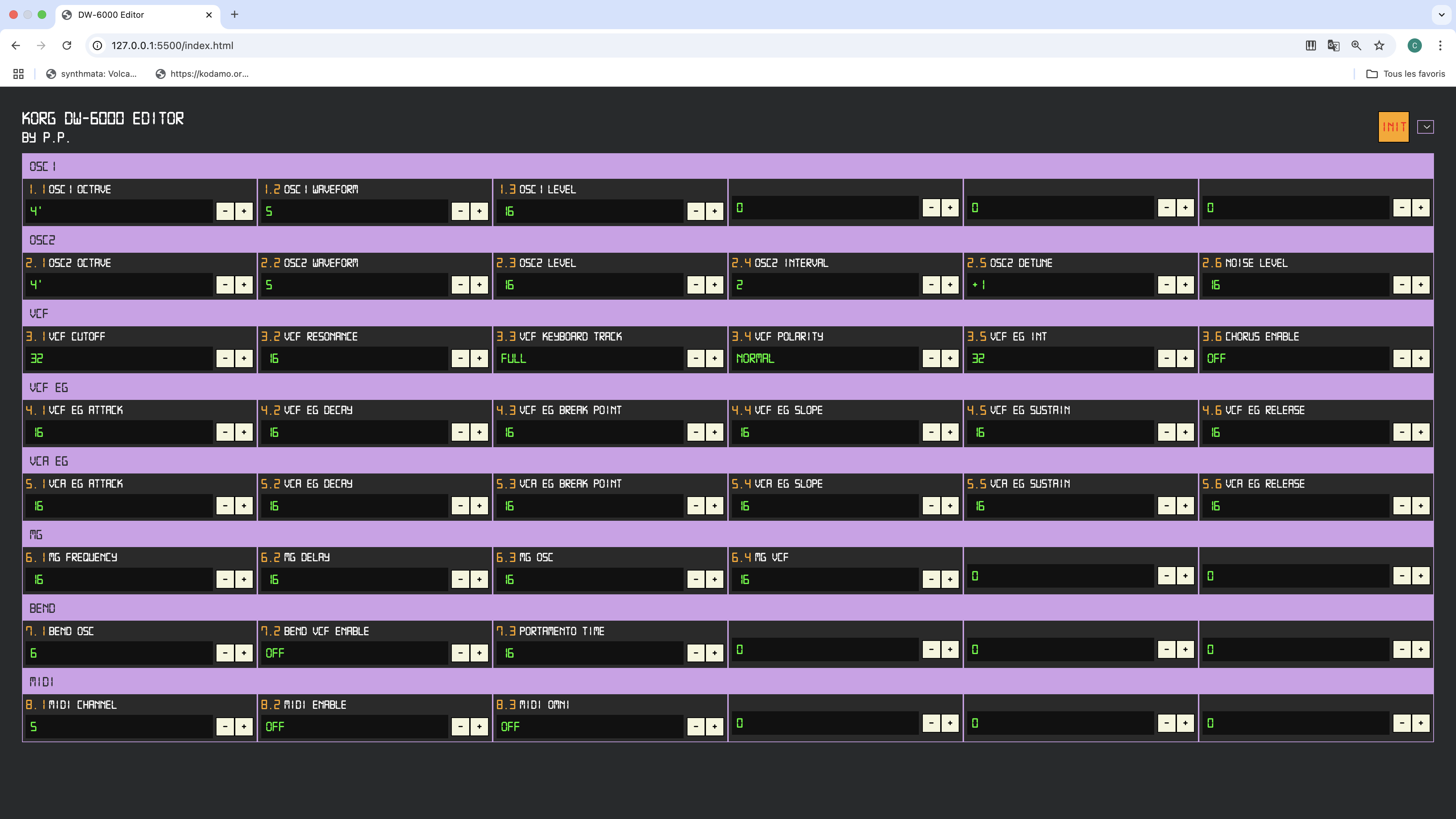Increase VCF Resonance value
This screenshot has height=819, width=1456.
(479, 358)
